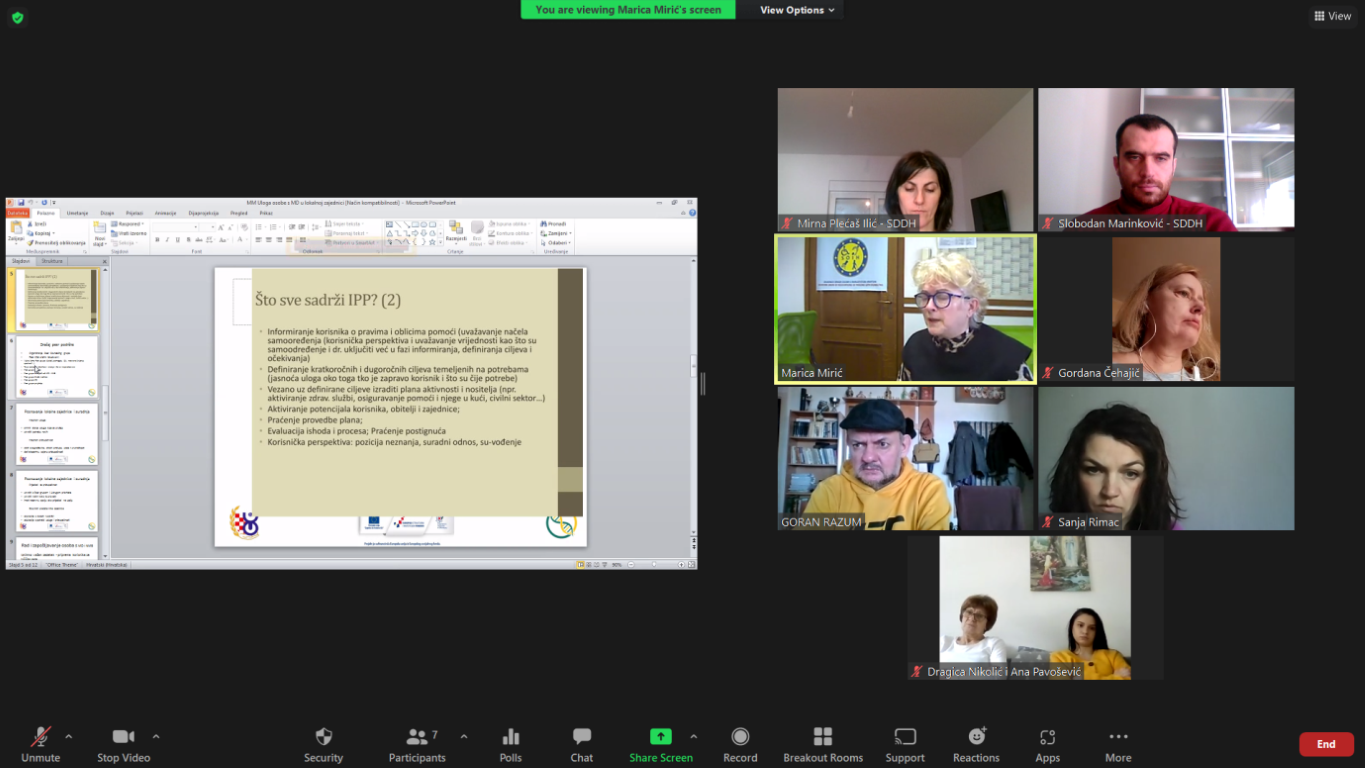Toggle Stop Video camera button
The height and width of the screenshot is (768, 1365).
click(x=123, y=738)
